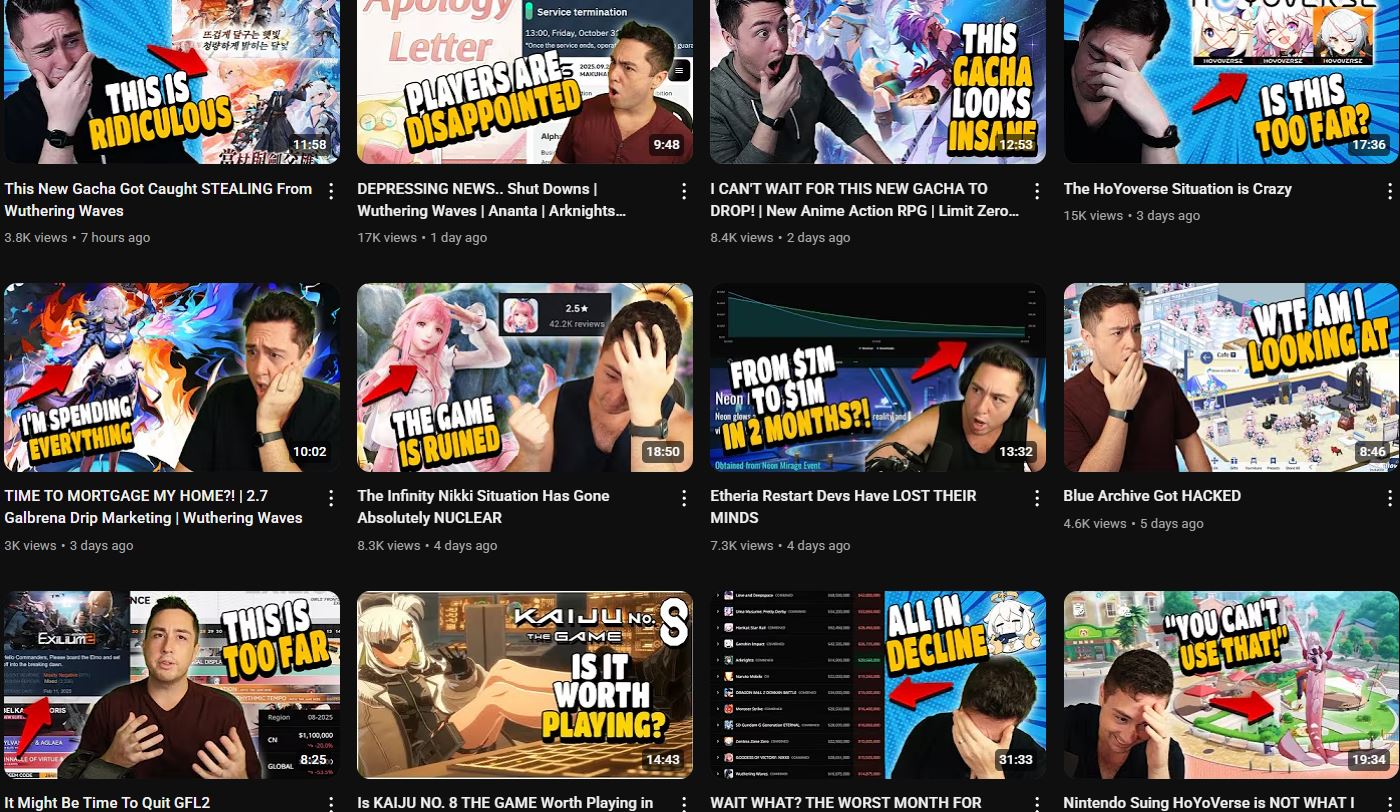The height and width of the screenshot is (812, 1400).
Task: Open action menu for 'Blue Archive Got HACKED'
Action: (x=1390, y=498)
